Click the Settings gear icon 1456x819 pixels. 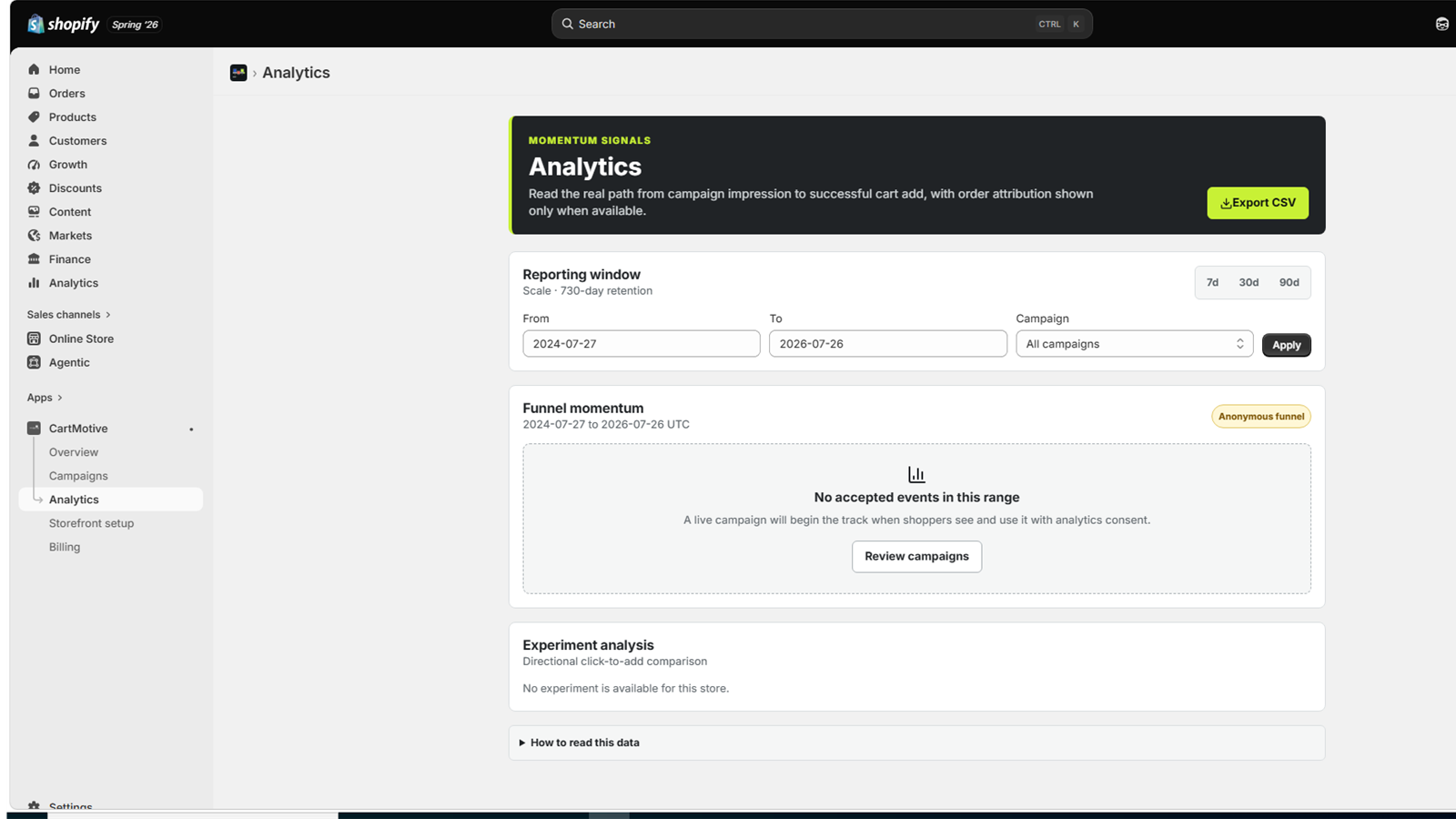(x=34, y=806)
